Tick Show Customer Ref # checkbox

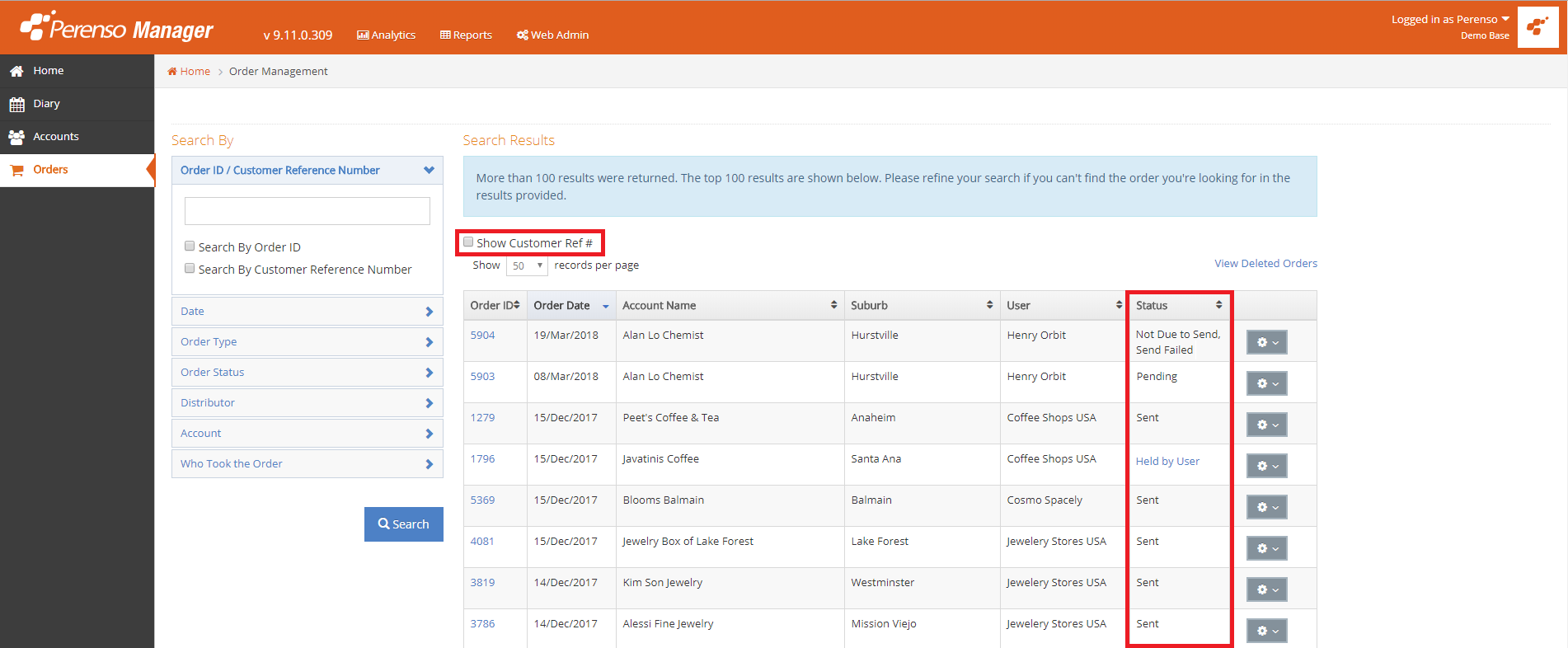pos(468,242)
